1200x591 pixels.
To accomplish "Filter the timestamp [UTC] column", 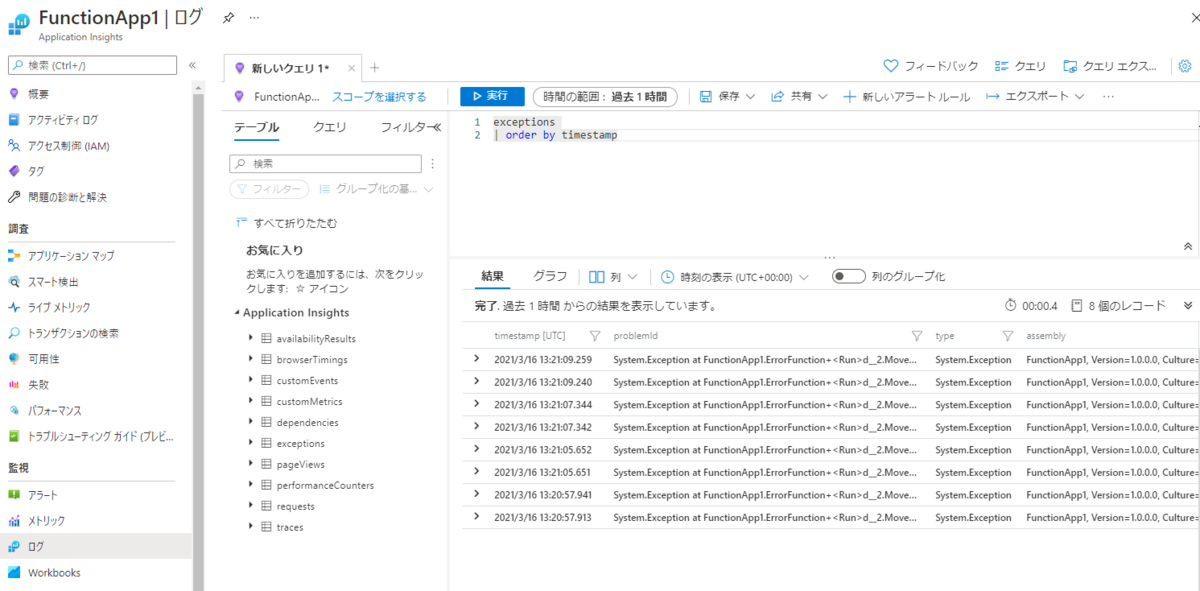I will pyautogui.click(x=595, y=336).
